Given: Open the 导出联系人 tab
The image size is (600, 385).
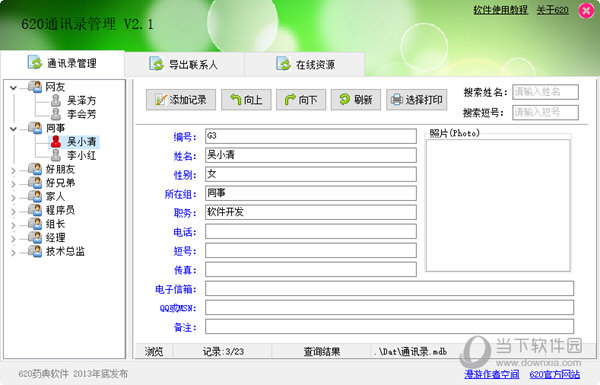Looking at the screenshot, I should pos(184,64).
